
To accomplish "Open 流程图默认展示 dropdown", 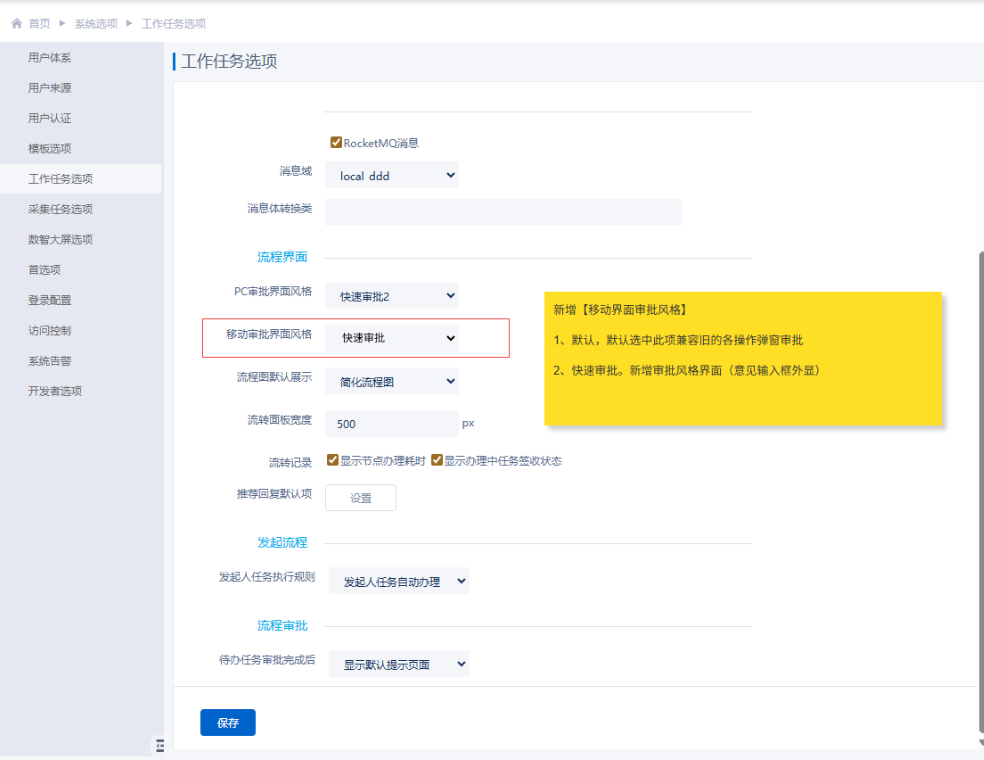I will tap(392, 381).
